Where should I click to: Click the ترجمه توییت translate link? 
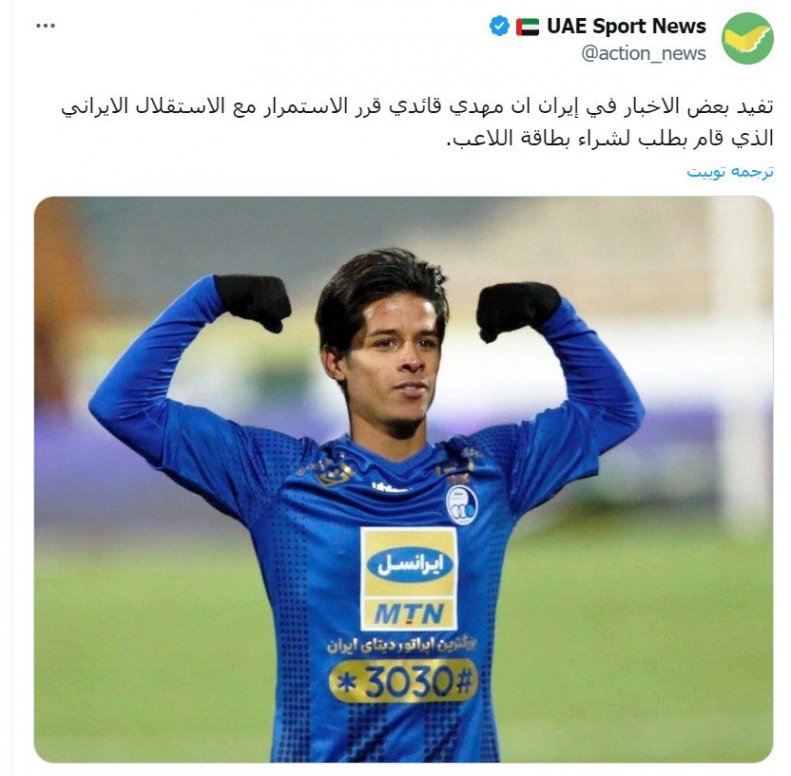pyautogui.click(x=729, y=172)
